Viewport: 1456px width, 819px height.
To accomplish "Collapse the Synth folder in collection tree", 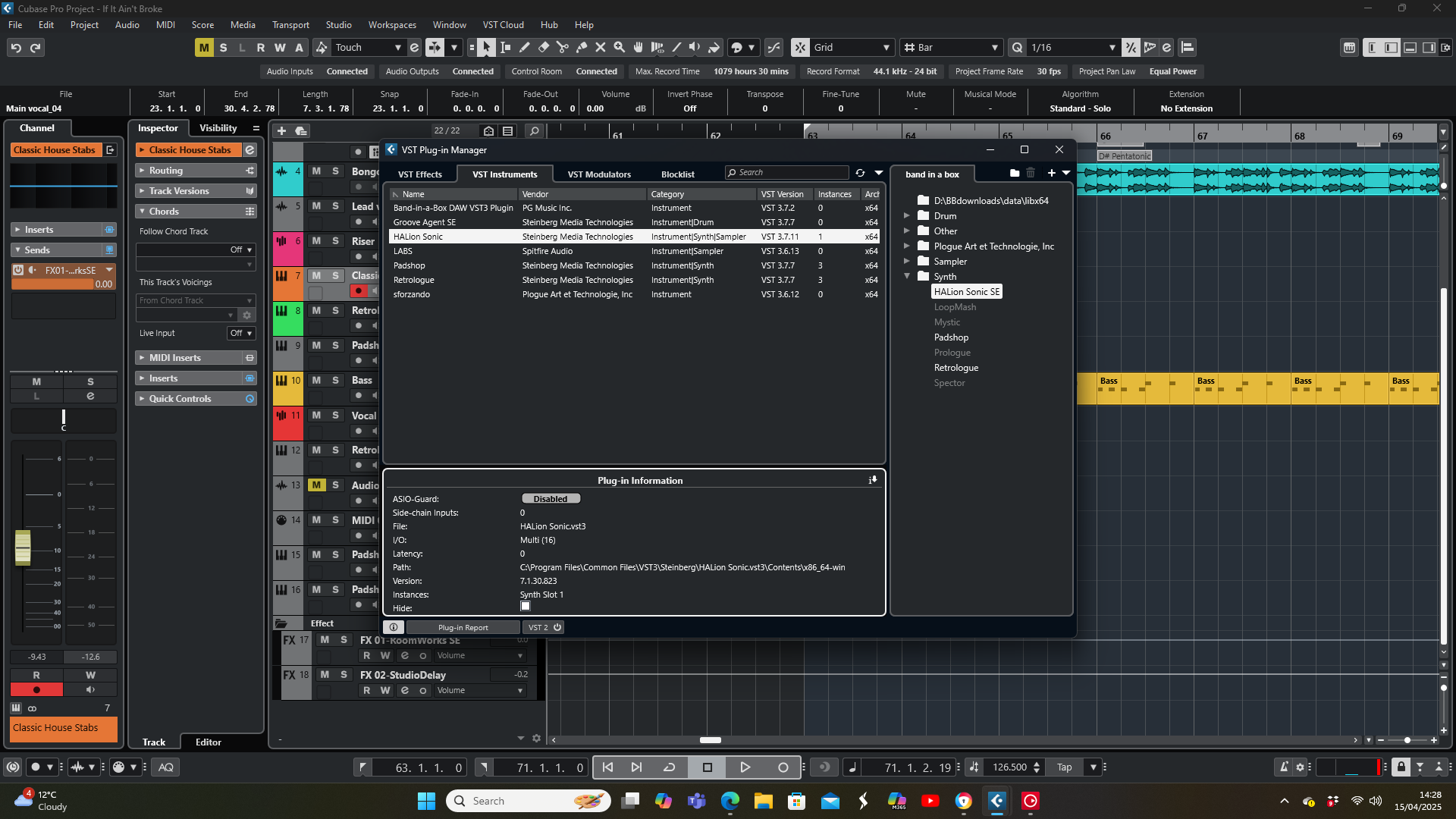I will pos(906,276).
